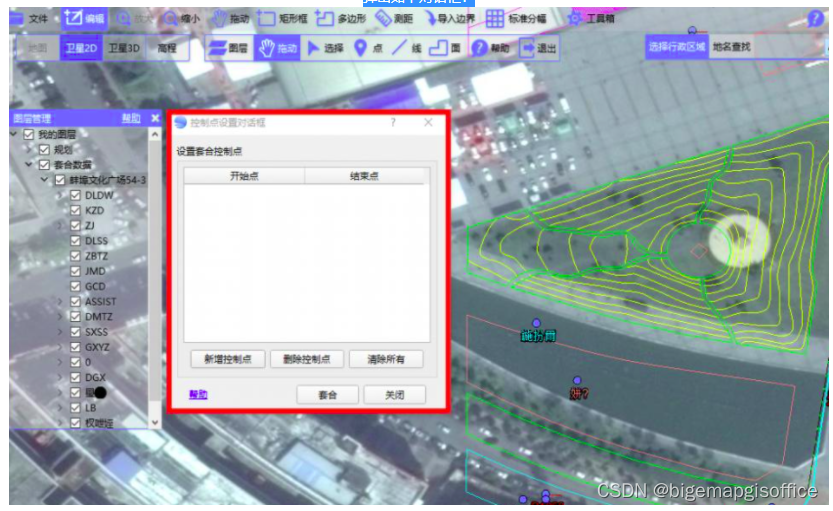Expand the GXYZ layer node
Viewport: 833px width, 511px height.
click(61, 347)
